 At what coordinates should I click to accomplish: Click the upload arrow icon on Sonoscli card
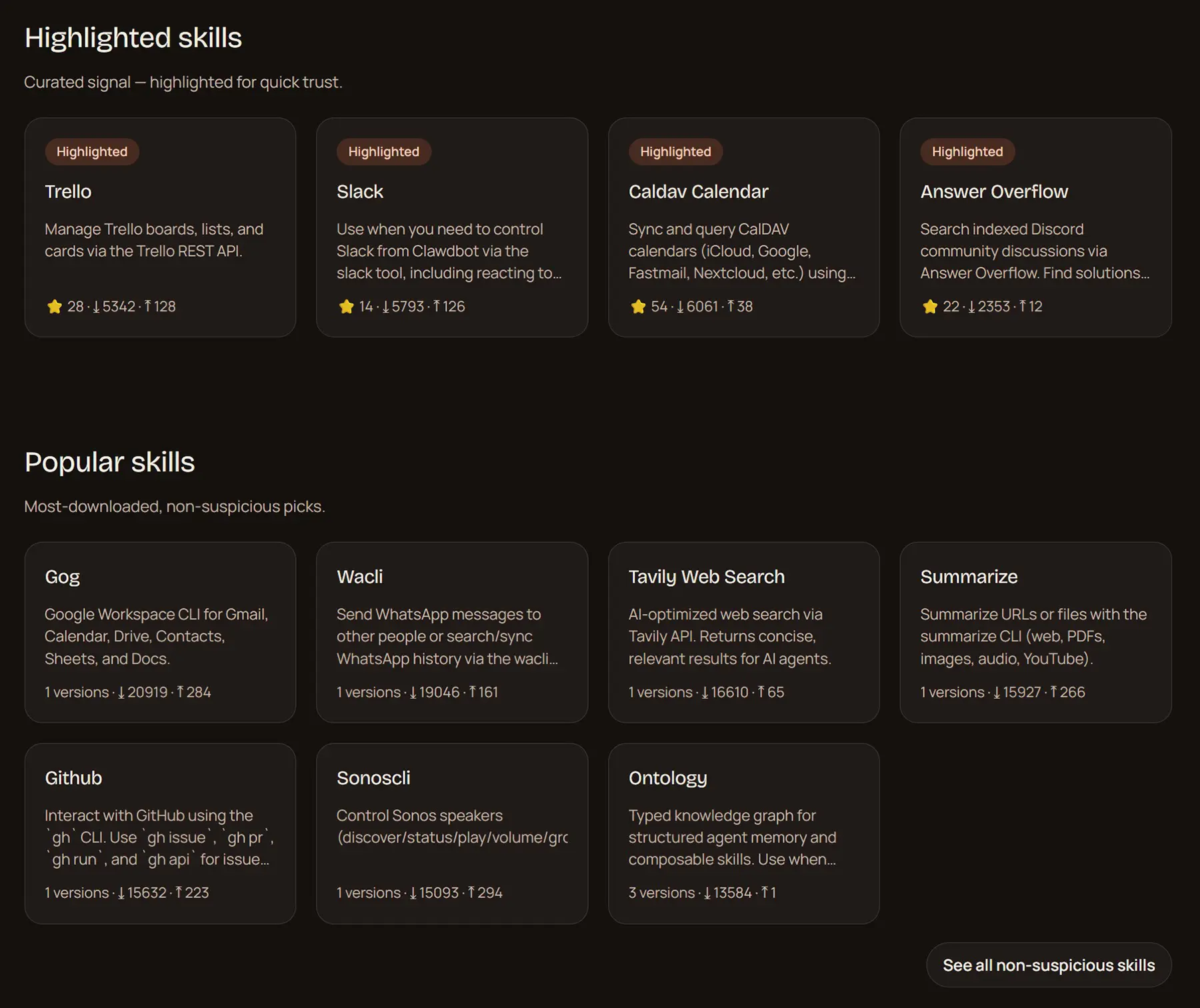coord(471,893)
